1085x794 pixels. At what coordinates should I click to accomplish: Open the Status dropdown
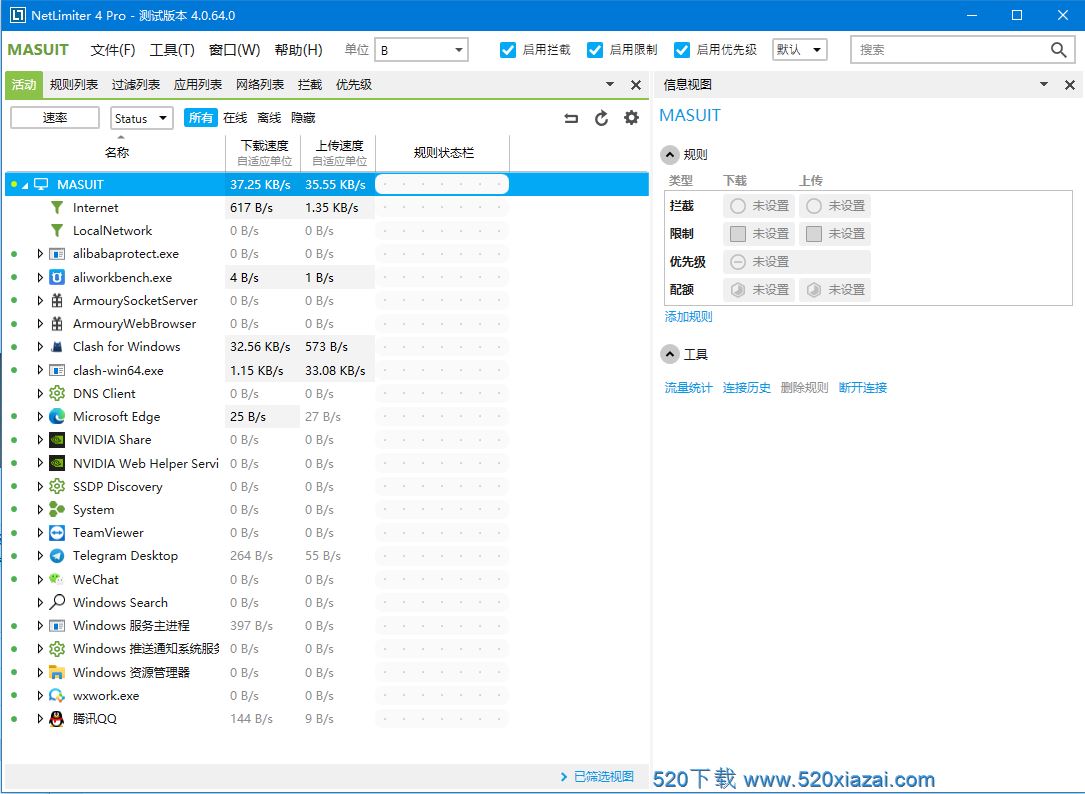(142, 118)
